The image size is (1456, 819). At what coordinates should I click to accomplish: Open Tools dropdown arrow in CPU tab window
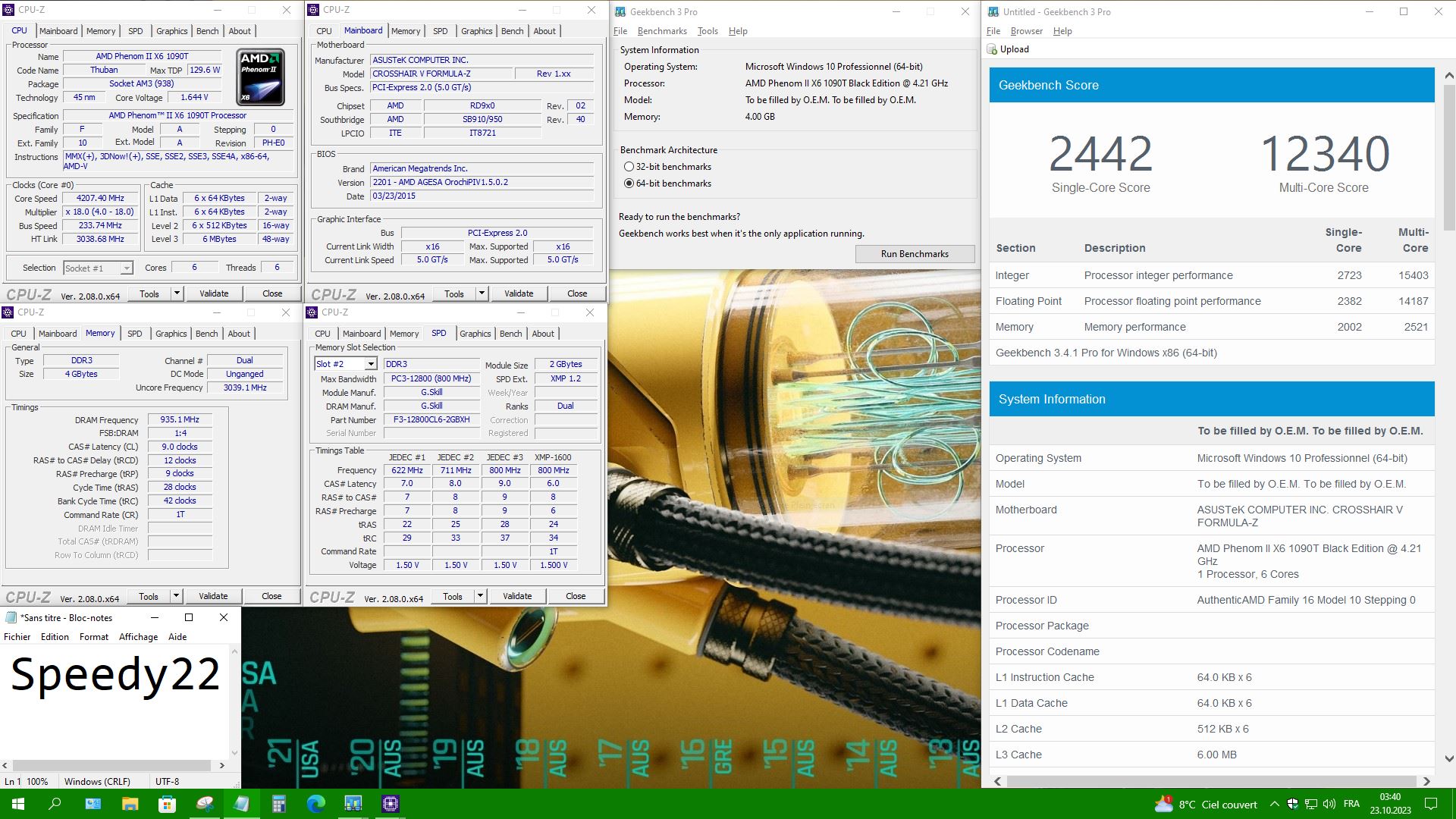point(176,293)
